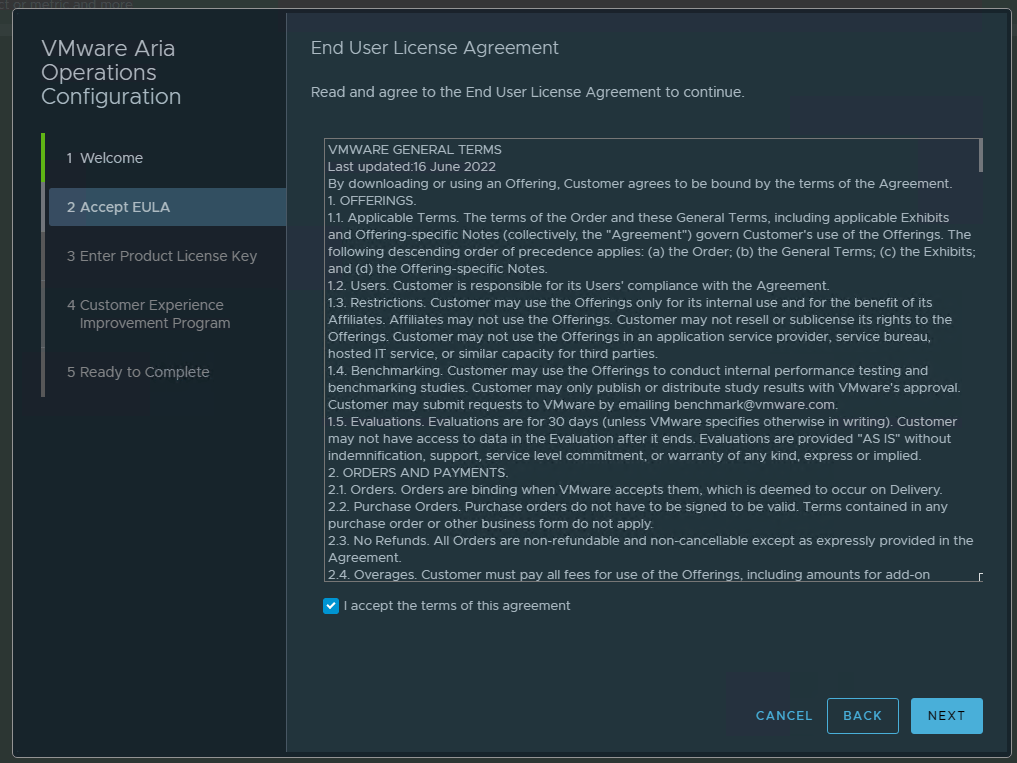Click the End User License Agreement heading
Viewport: 1017px width, 763px height.
coord(434,48)
